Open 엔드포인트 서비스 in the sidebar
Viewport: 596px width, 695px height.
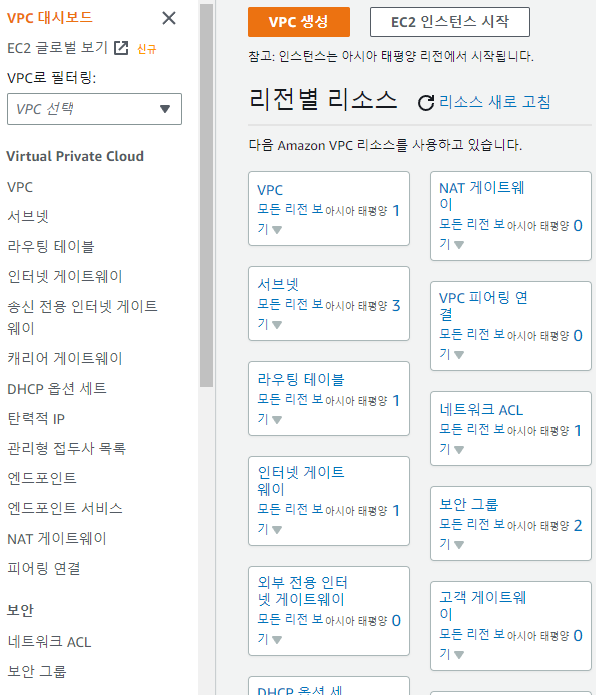click(65, 508)
